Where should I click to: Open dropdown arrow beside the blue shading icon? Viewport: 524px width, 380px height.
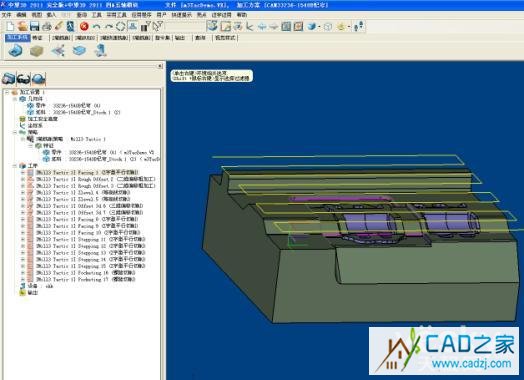(x=319, y=27)
